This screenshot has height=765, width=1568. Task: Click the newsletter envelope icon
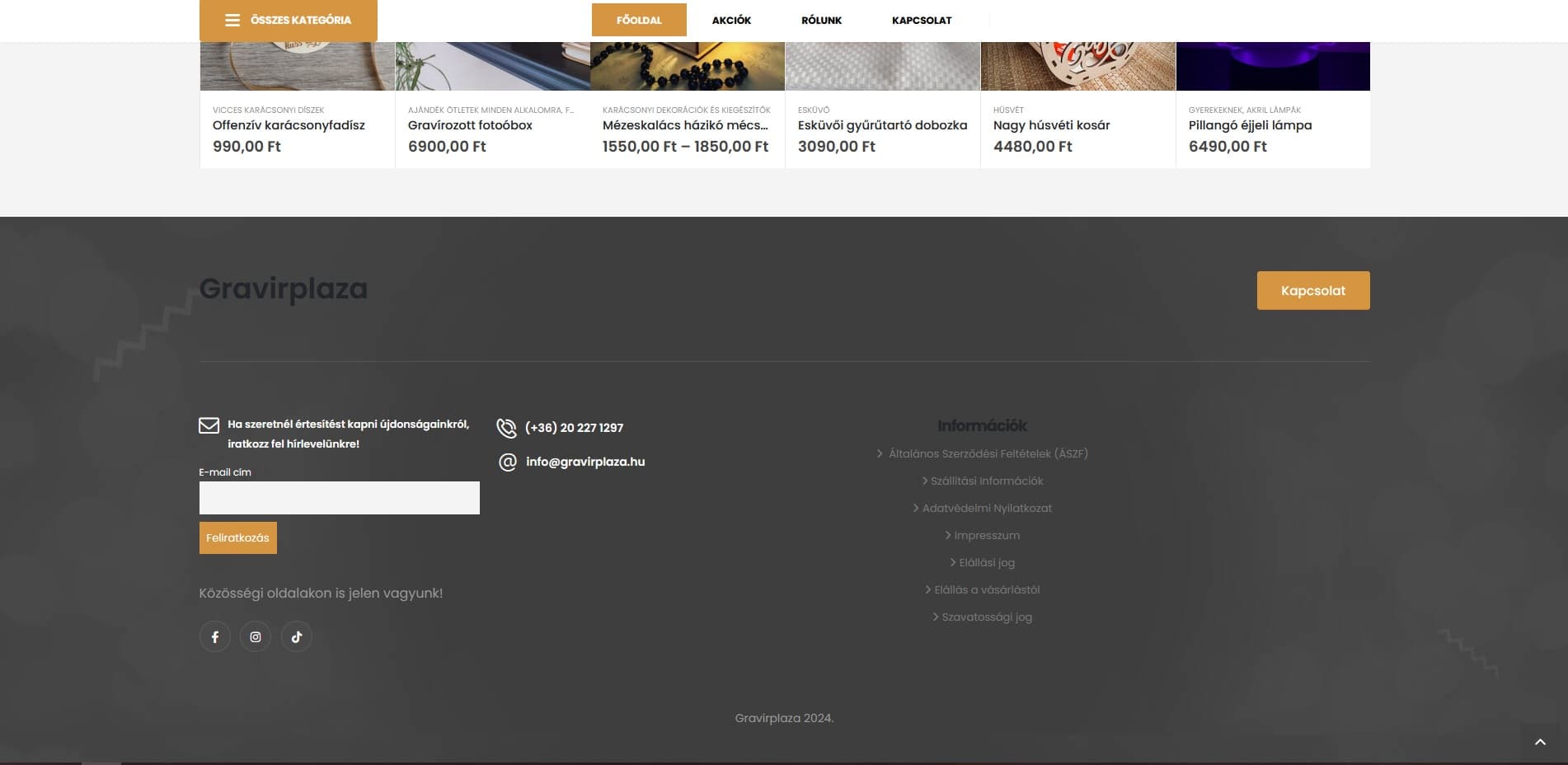(209, 425)
